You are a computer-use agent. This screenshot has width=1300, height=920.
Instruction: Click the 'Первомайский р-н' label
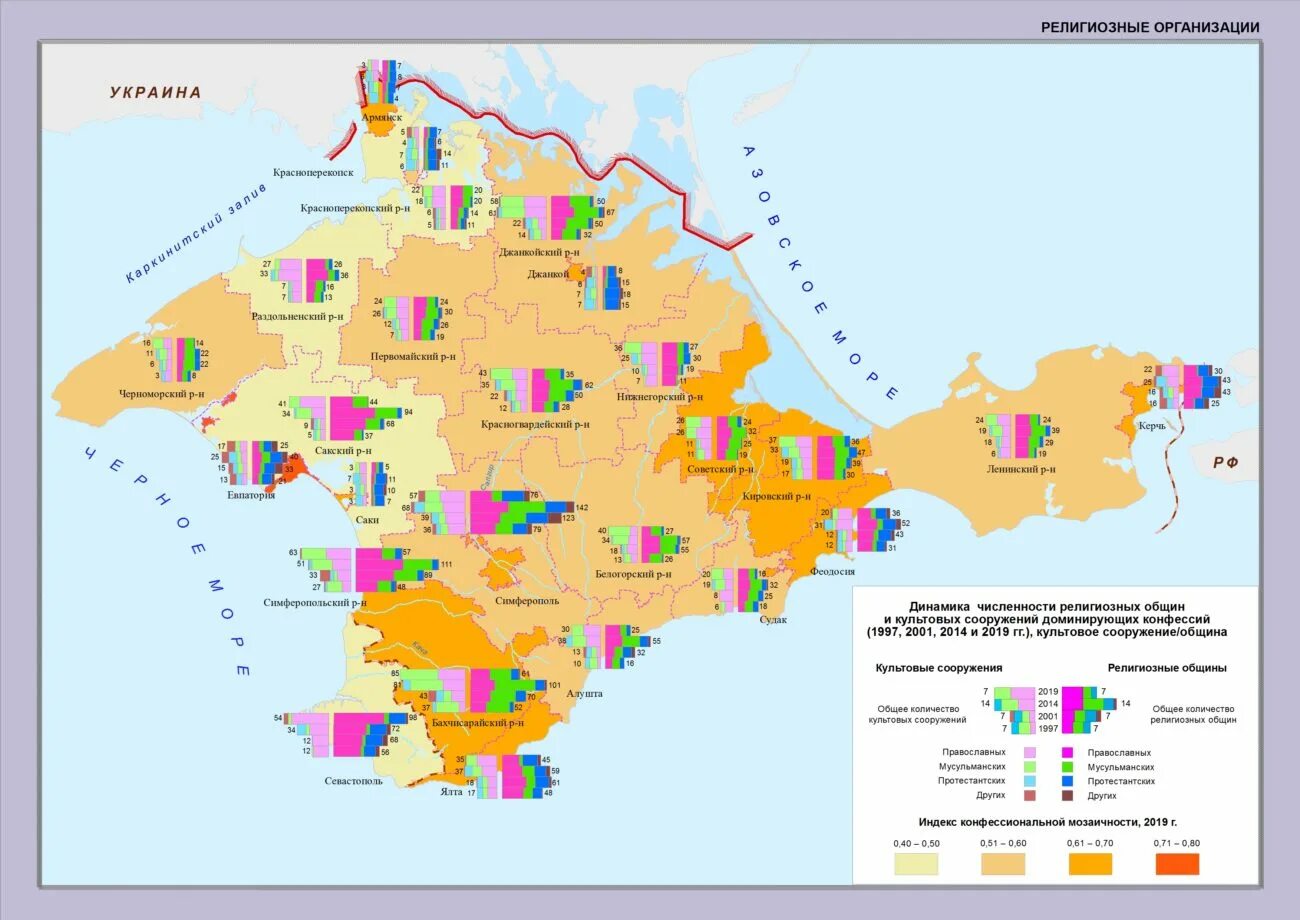pyautogui.click(x=413, y=355)
